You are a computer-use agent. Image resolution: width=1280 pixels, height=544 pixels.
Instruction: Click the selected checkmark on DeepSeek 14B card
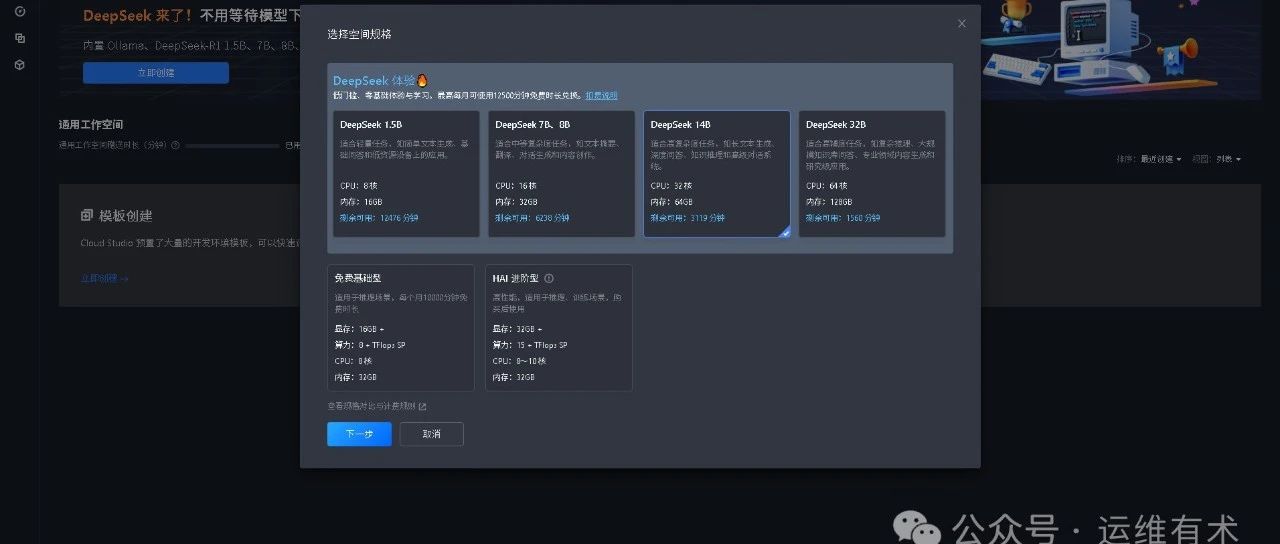tap(785, 232)
